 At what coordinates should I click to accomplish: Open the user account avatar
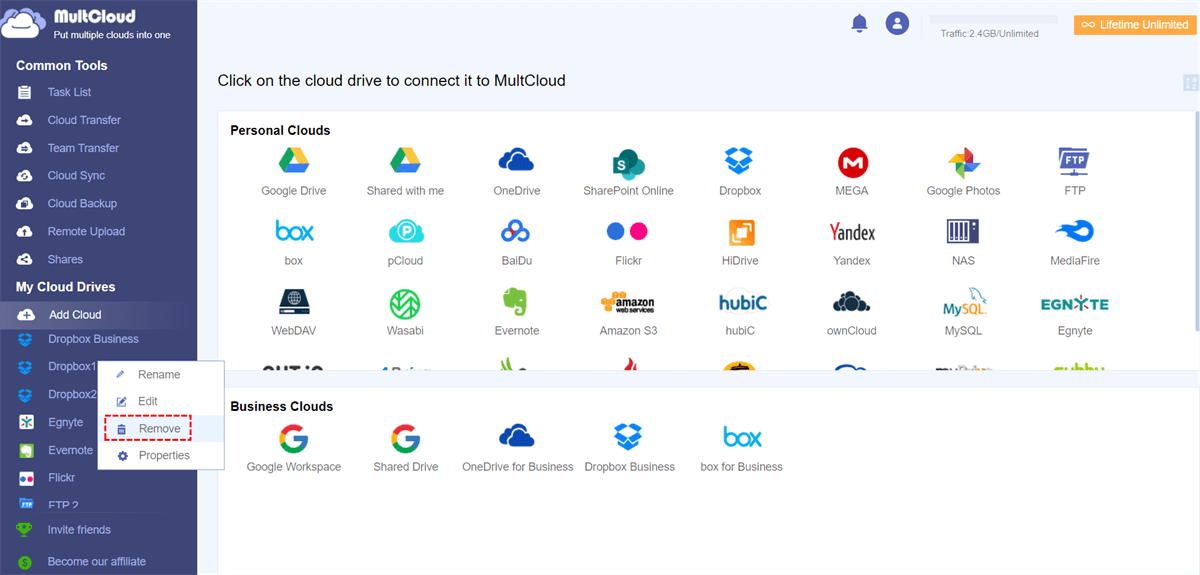click(x=898, y=23)
